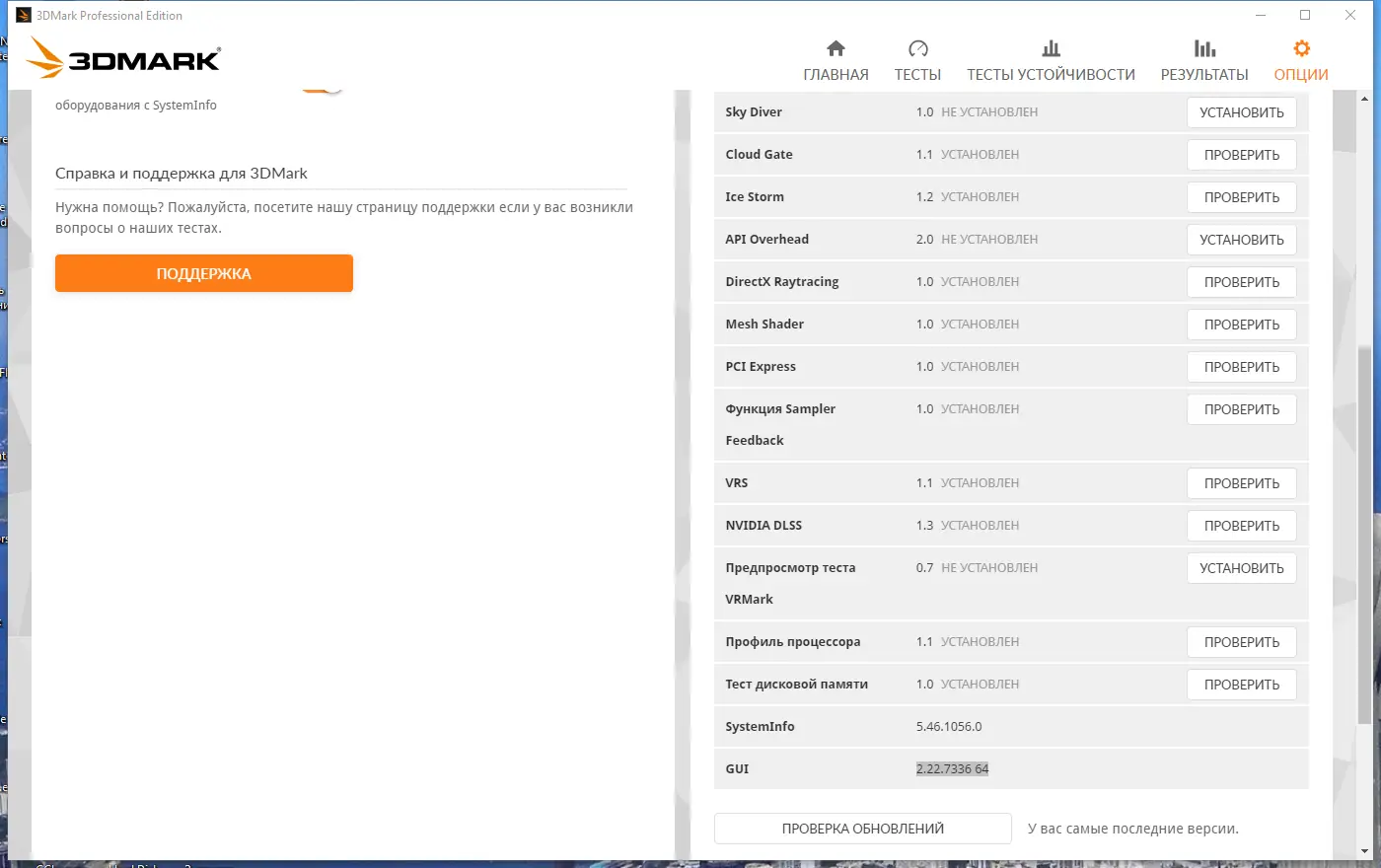Click the 'SystemInfo' row label in the versions list
This screenshot has width=1381, height=868.
[x=760, y=727]
